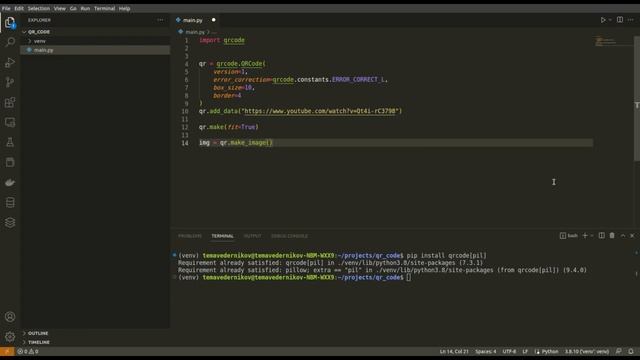Switch to the main.py editor tab
This screenshot has height=360, width=640.
(x=196, y=20)
